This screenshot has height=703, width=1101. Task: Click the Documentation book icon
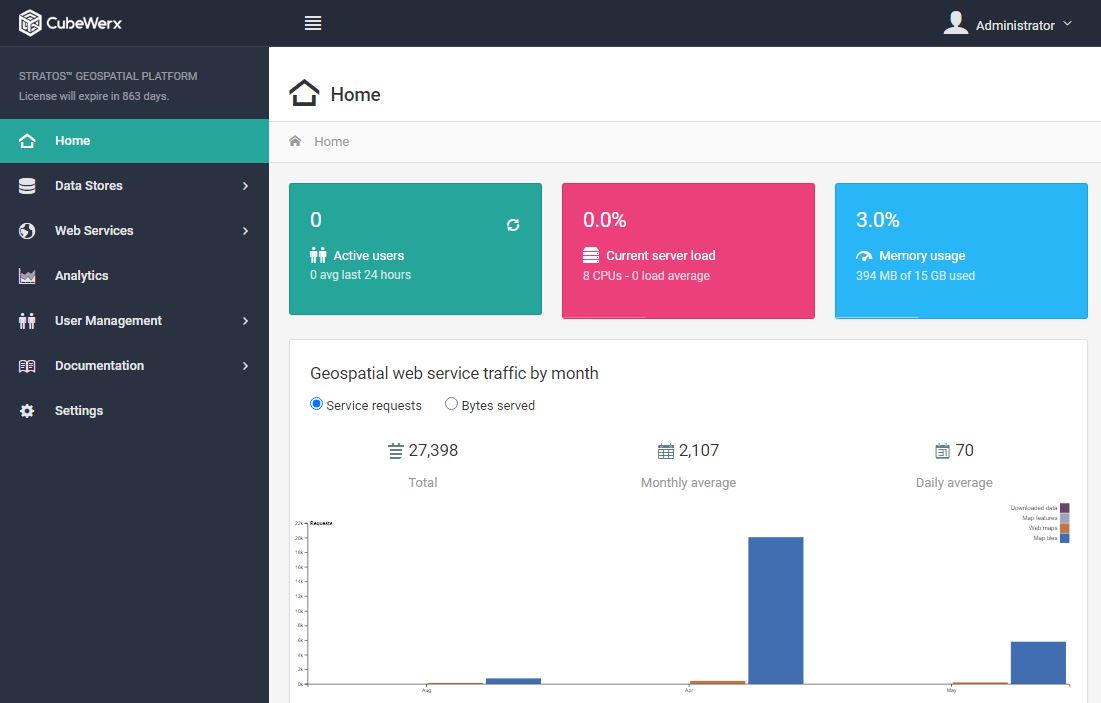click(x=27, y=366)
